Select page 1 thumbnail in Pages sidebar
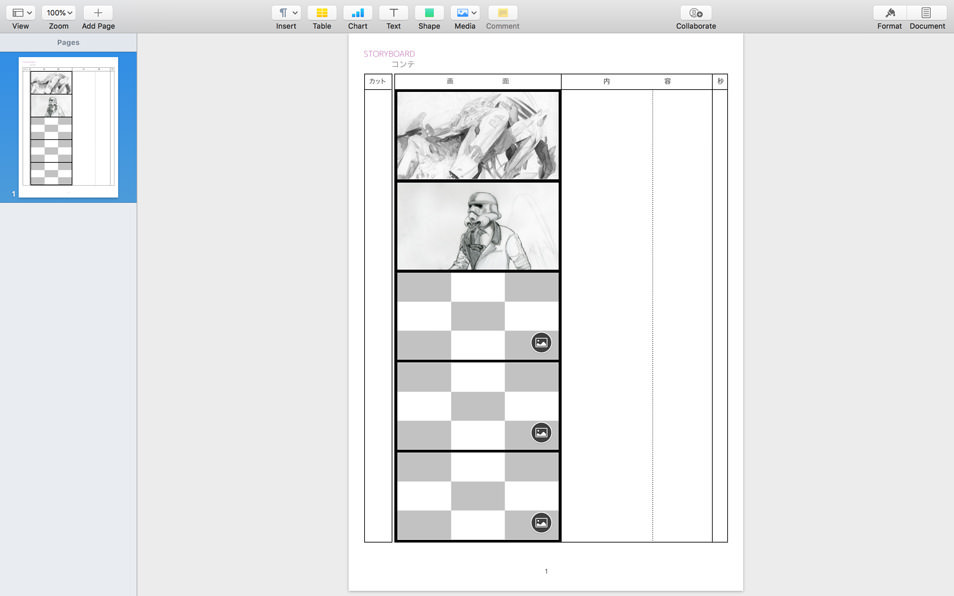Image resolution: width=954 pixels, height=596 pixels. coord(68,127)
